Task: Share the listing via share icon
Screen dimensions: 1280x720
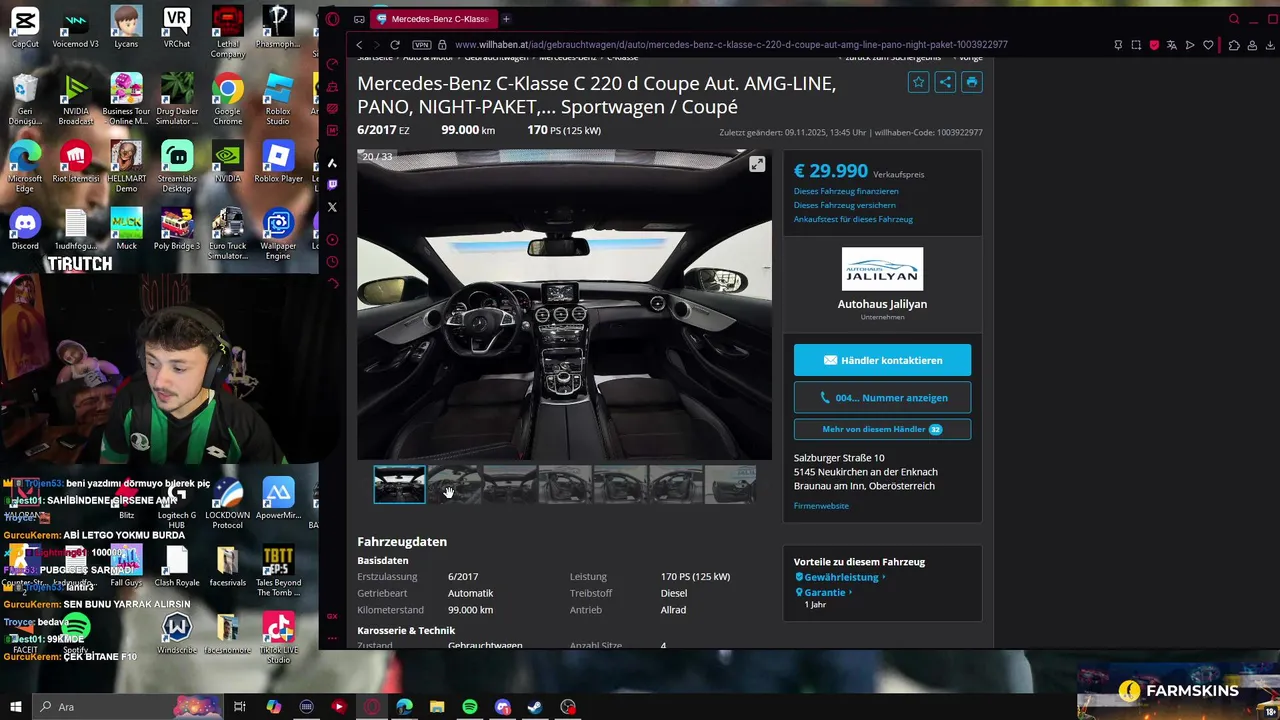Action: 945,83
